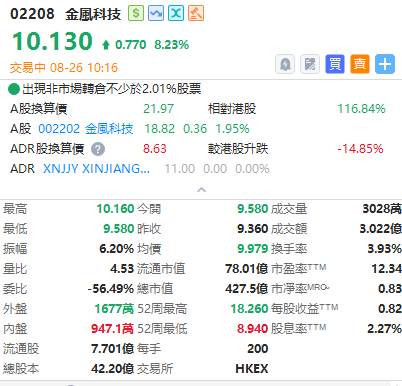Click the 昨收 value 9.360
This screenshot has width=402, height=386.
point(253,229)
